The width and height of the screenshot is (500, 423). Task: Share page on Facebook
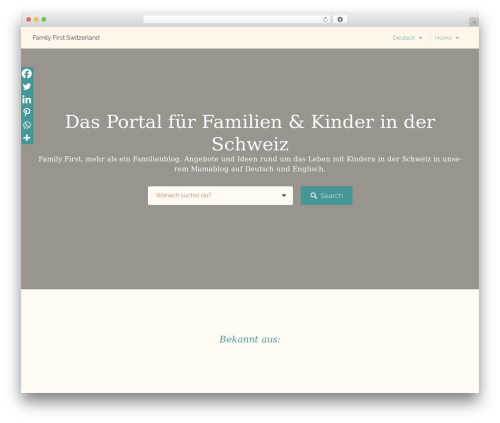pyautogui.click(x=27, y=74)
